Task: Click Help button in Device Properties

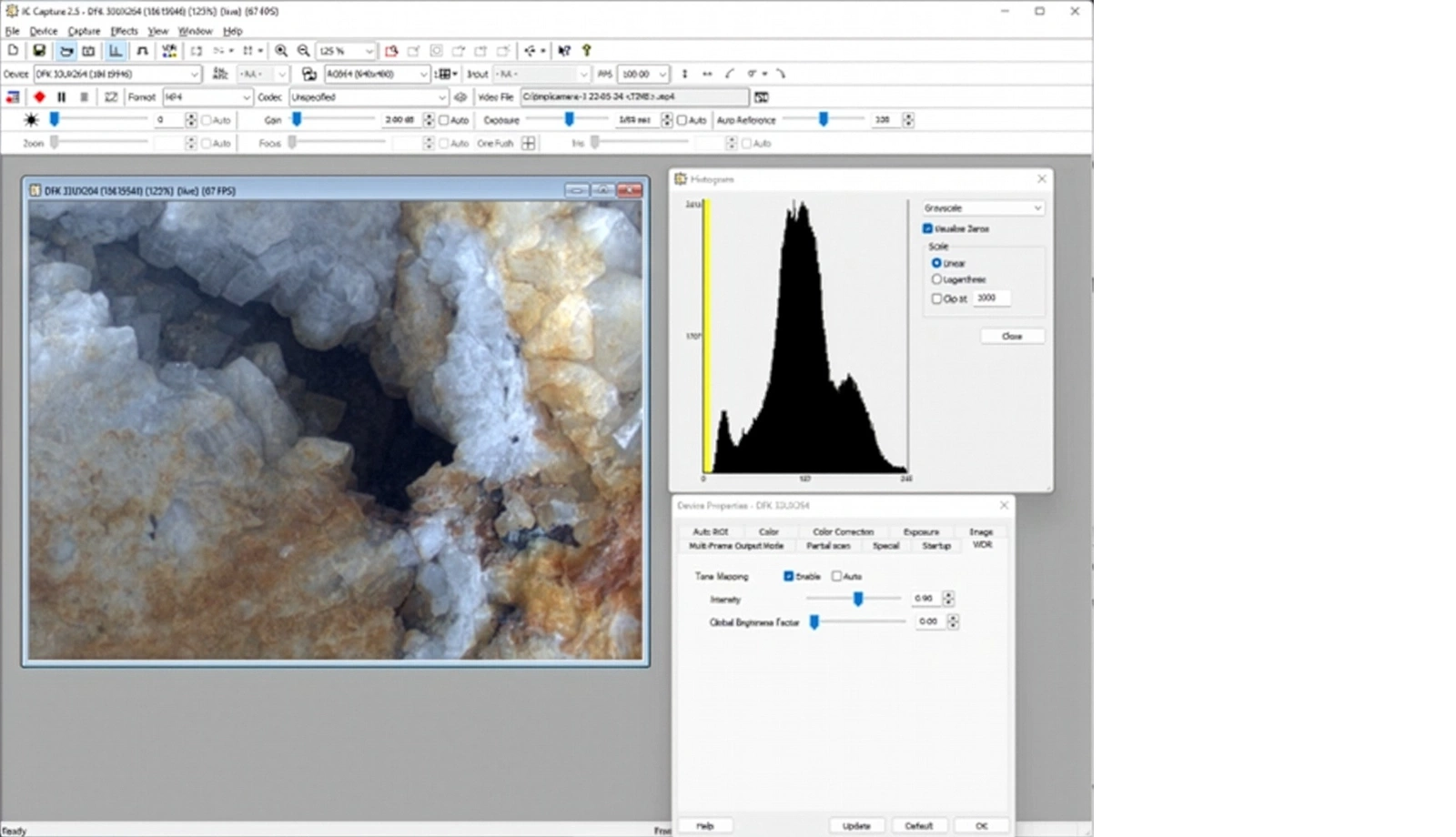Action: pyautogui.click(x=705, y=826)
